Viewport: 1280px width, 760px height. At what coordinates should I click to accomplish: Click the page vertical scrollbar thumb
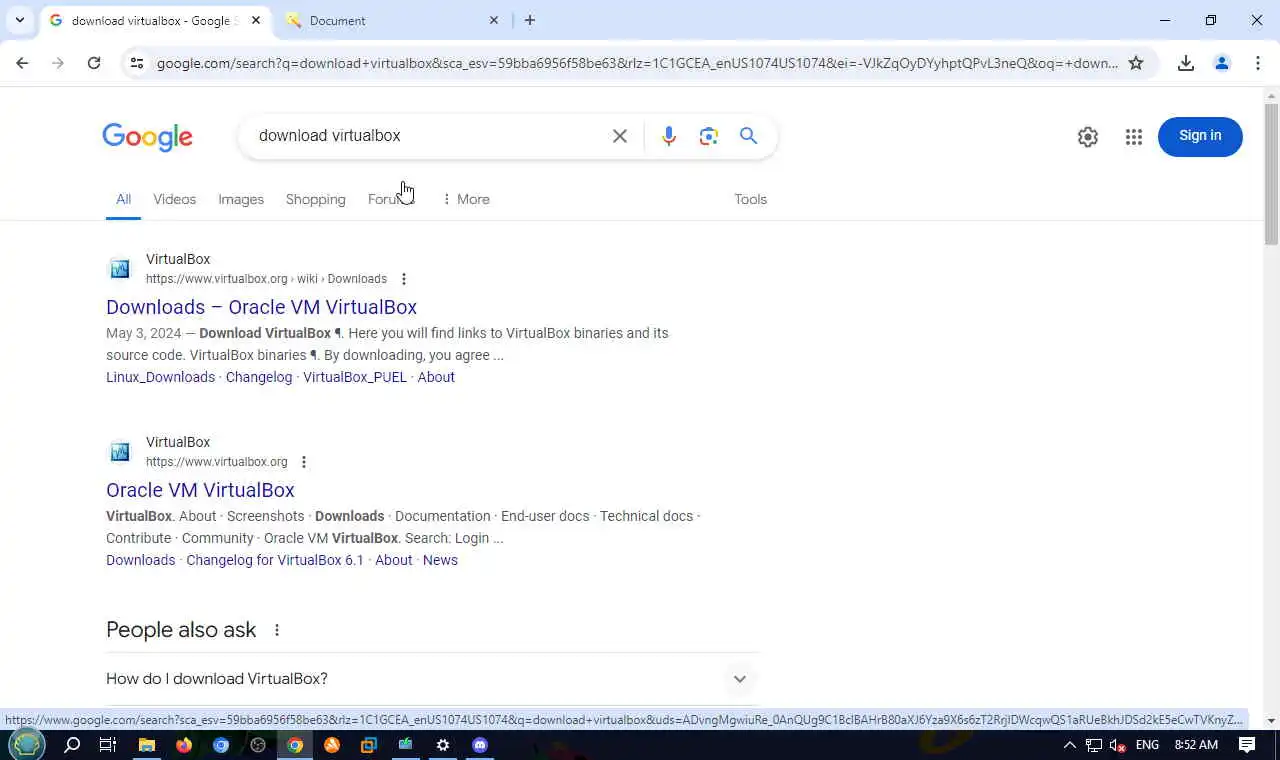coord(1271,173)
